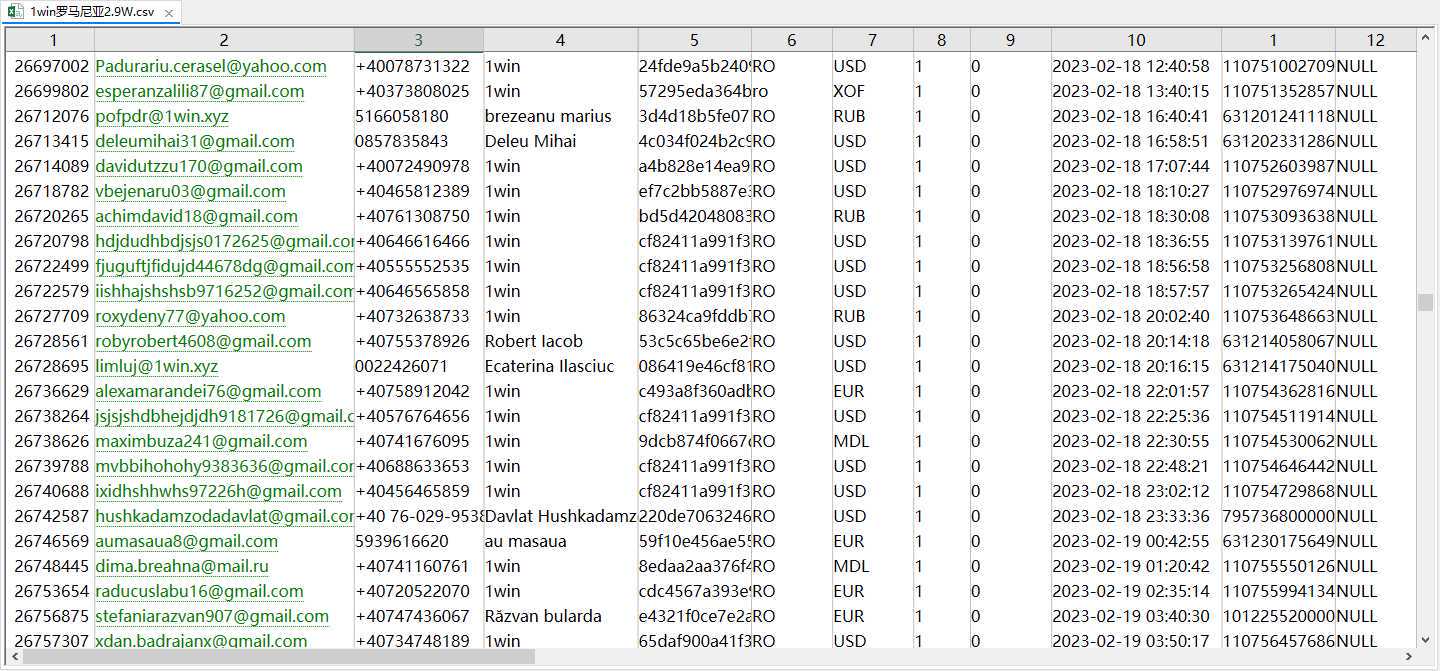Select column header 8
Image resolution: width=1440 pixels, height=671 pixels.
pos(941,40)
